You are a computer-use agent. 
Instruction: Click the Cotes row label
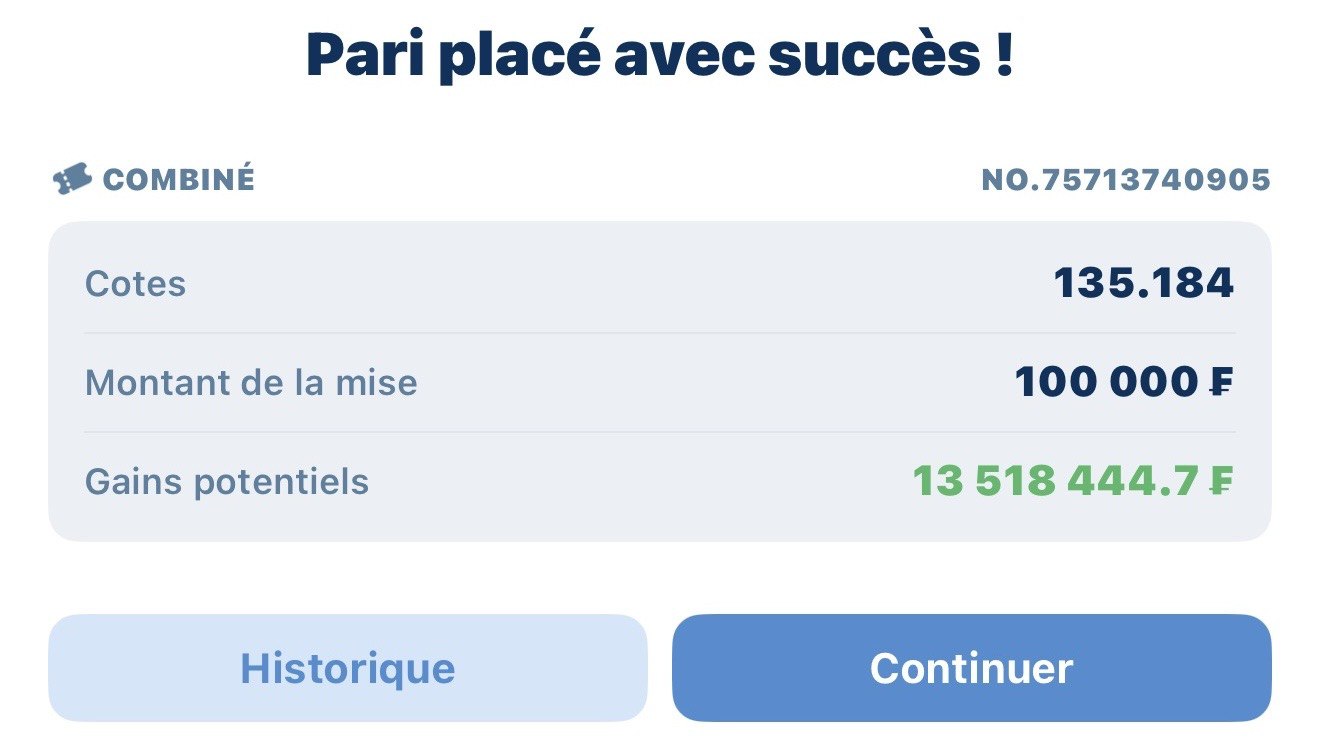click(135, 284)
